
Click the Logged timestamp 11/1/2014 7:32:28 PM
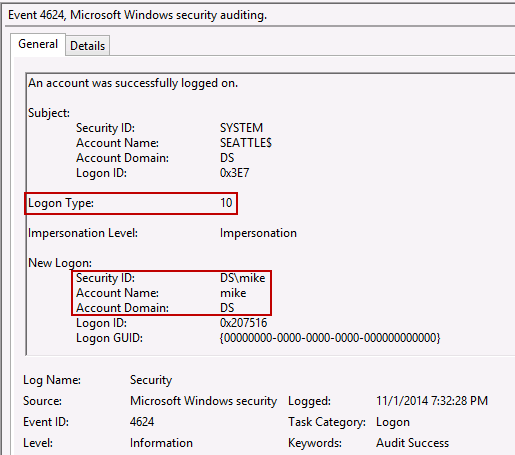point(432,401)
